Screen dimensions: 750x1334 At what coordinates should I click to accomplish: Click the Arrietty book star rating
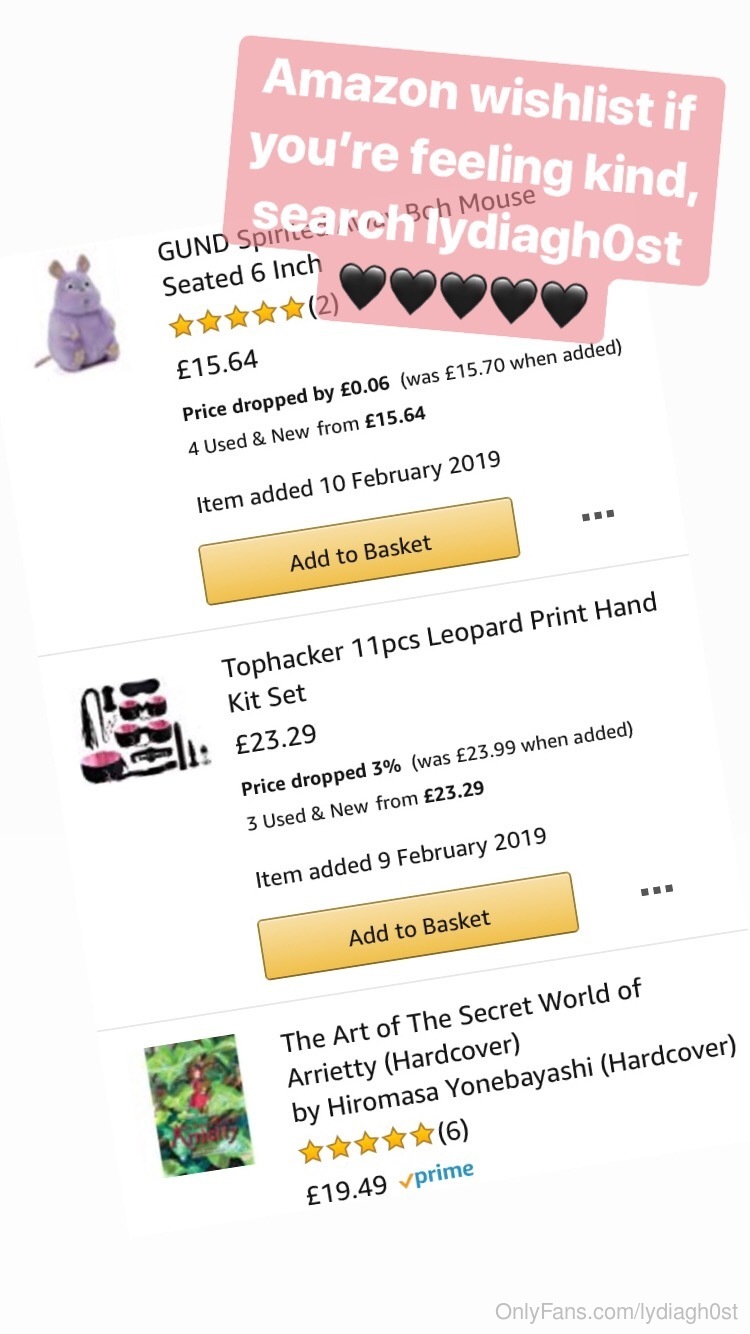click(x=367, y=1141)
